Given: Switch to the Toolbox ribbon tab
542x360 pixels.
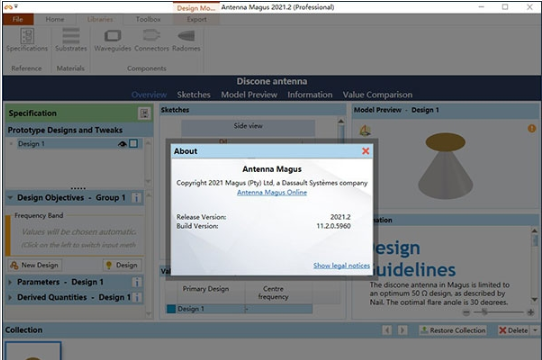Looking at the screenshot, I should [x=148, y=19].
